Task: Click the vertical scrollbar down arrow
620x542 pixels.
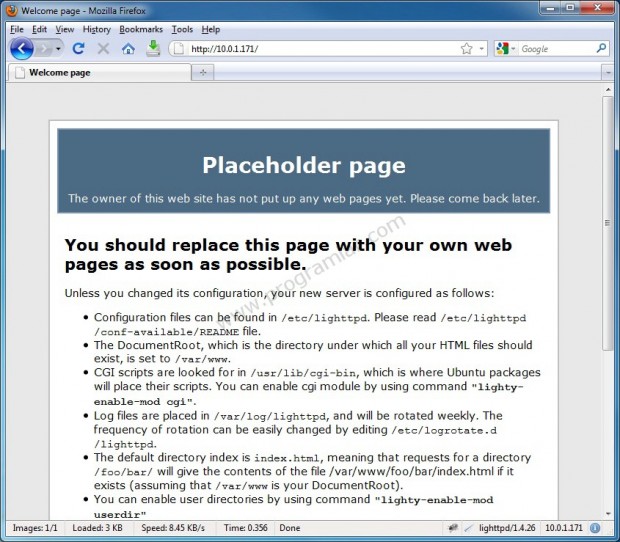Action: (607, 508)
